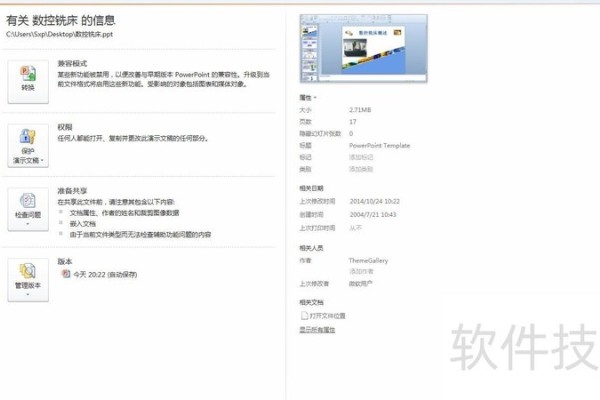Click the last modified date 2014/10/24 10:22
Screen dimensions: 600x400
click(x=375, y=201)
